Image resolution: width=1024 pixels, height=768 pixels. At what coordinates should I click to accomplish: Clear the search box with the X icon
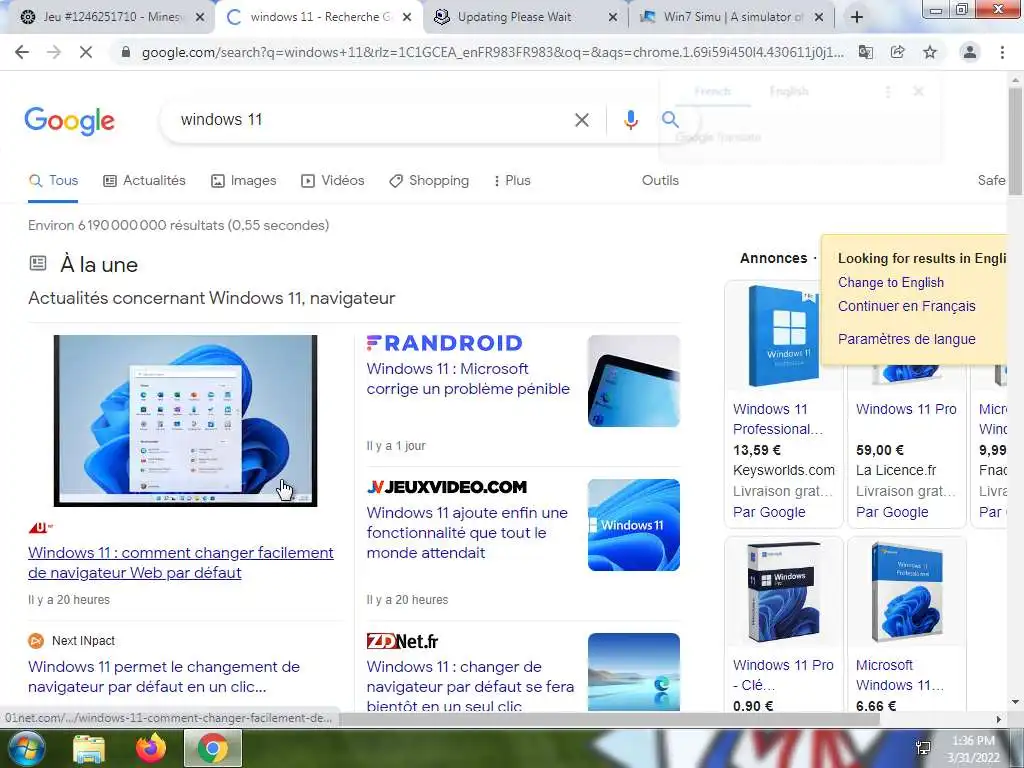tap(582, 120)
